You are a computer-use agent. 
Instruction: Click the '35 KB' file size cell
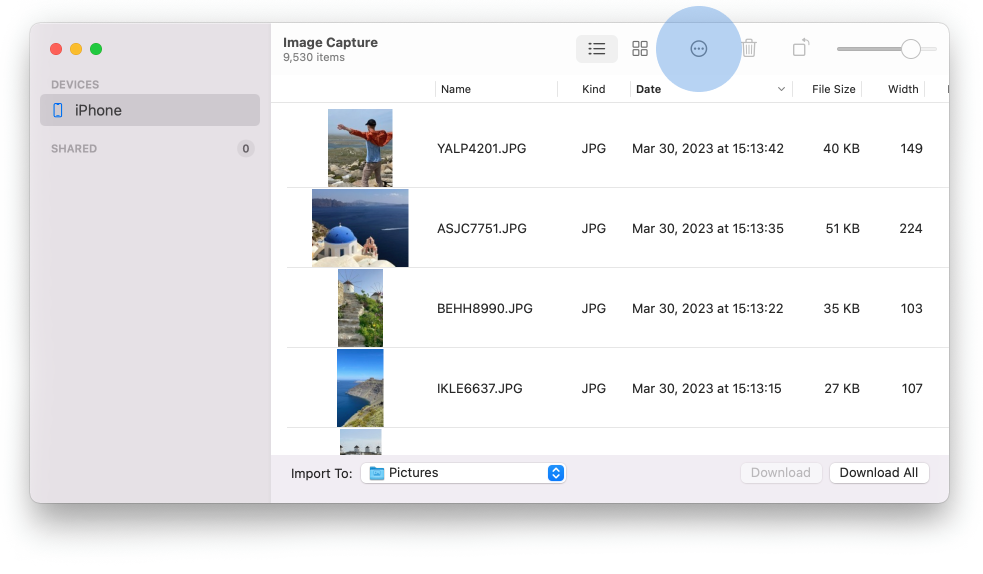point(841,309)
